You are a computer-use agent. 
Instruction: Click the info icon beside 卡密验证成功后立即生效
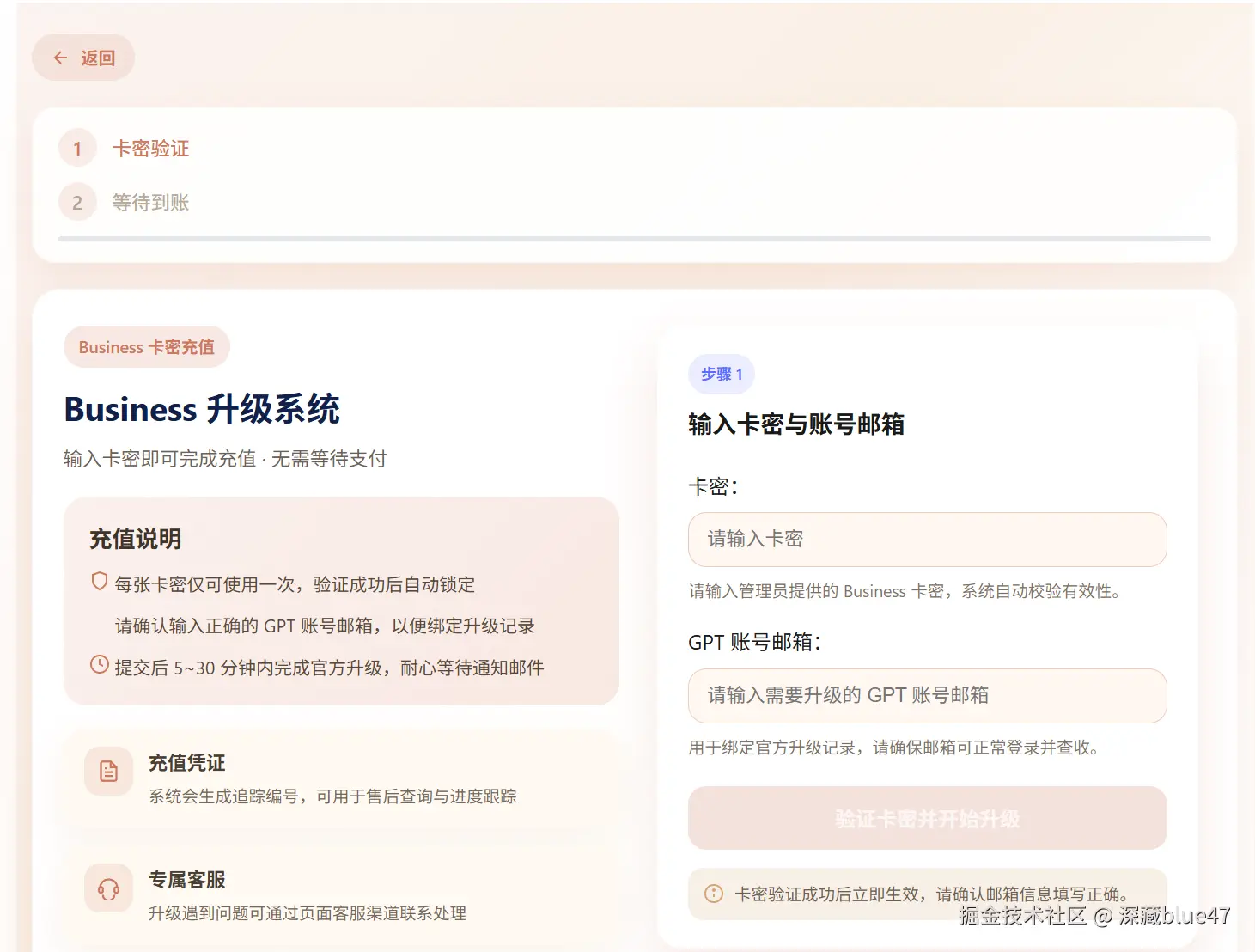click(714, 894)
